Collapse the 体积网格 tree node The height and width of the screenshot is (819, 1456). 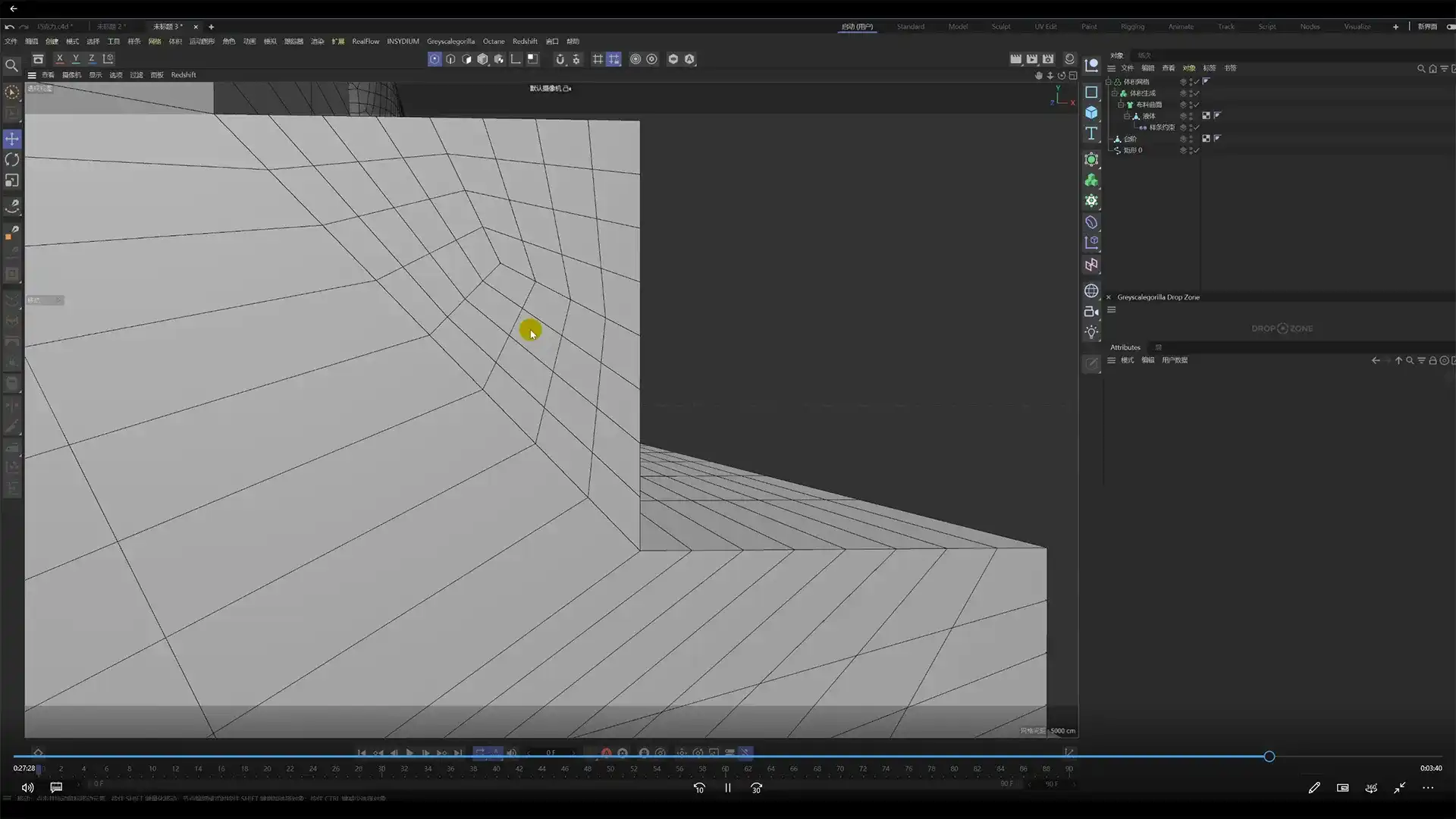coord(1109,82)
